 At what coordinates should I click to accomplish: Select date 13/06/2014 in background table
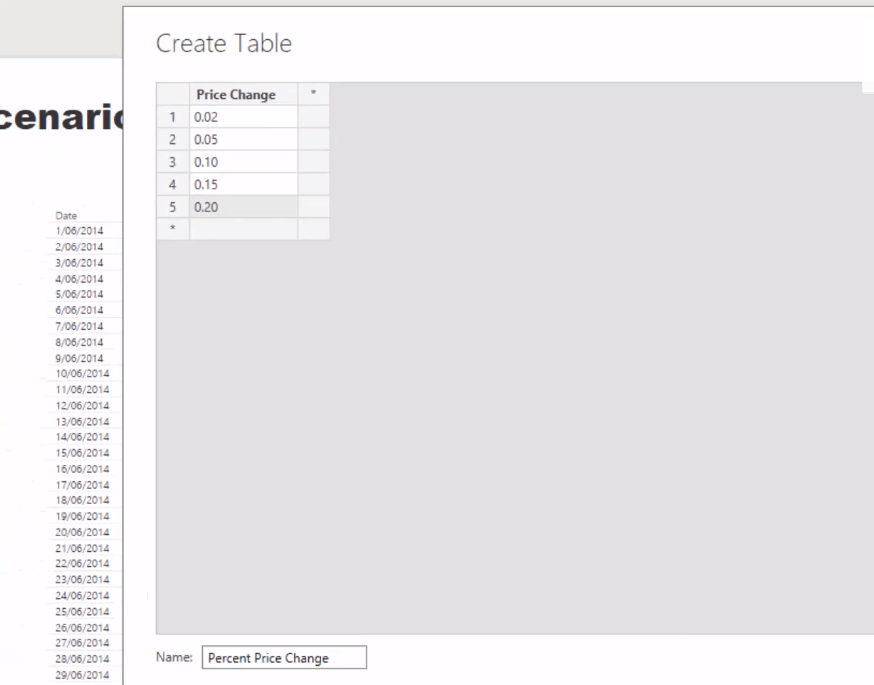point(82,422)
